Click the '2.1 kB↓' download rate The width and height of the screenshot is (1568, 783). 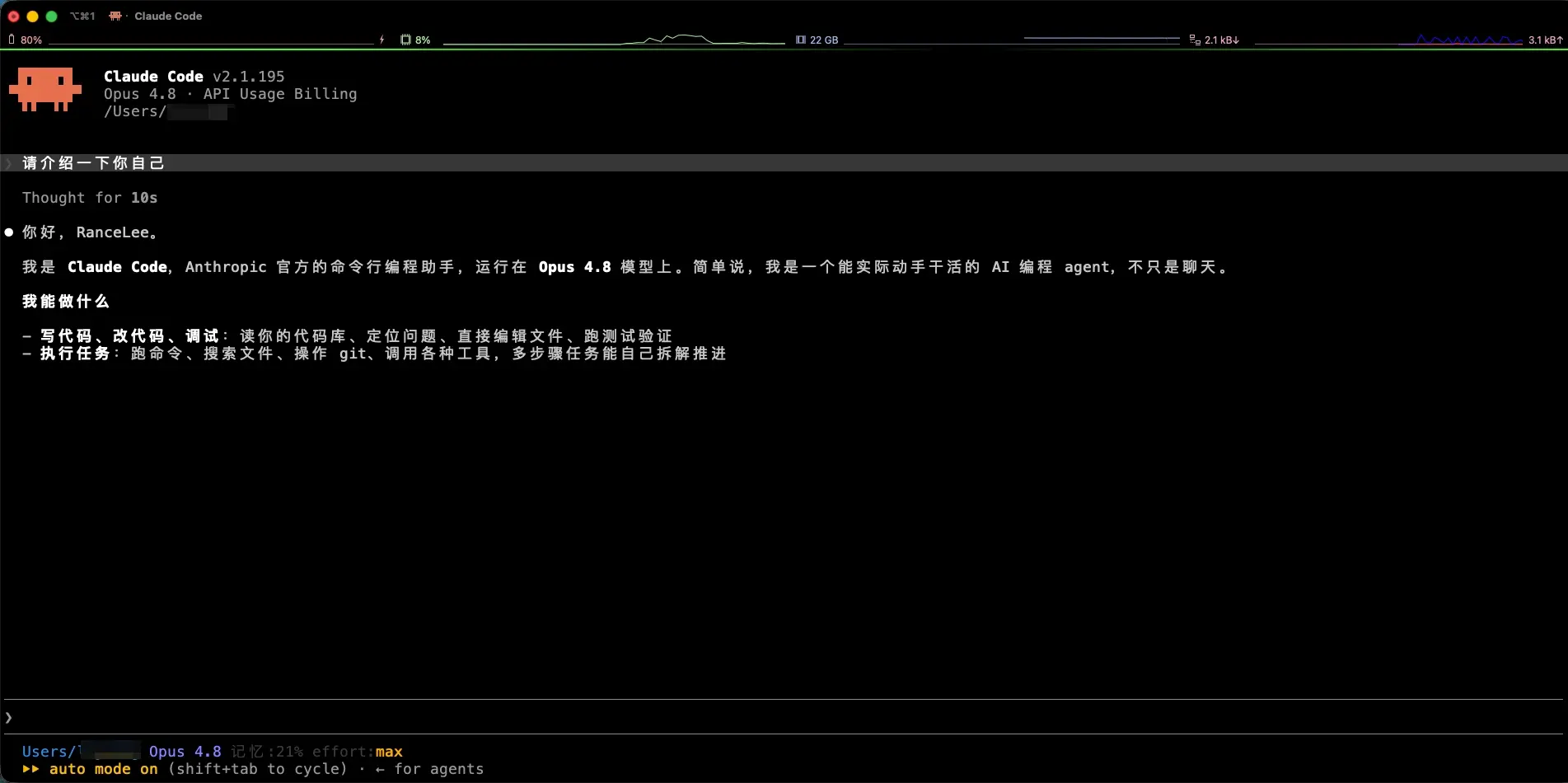[x=1222, y=40]
